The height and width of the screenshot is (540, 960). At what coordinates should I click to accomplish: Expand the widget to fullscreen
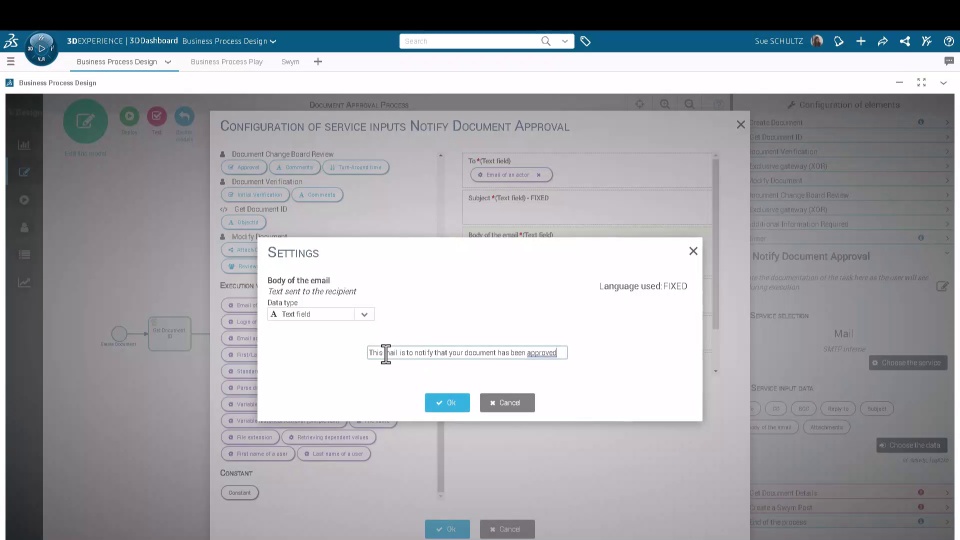point(921,82)
